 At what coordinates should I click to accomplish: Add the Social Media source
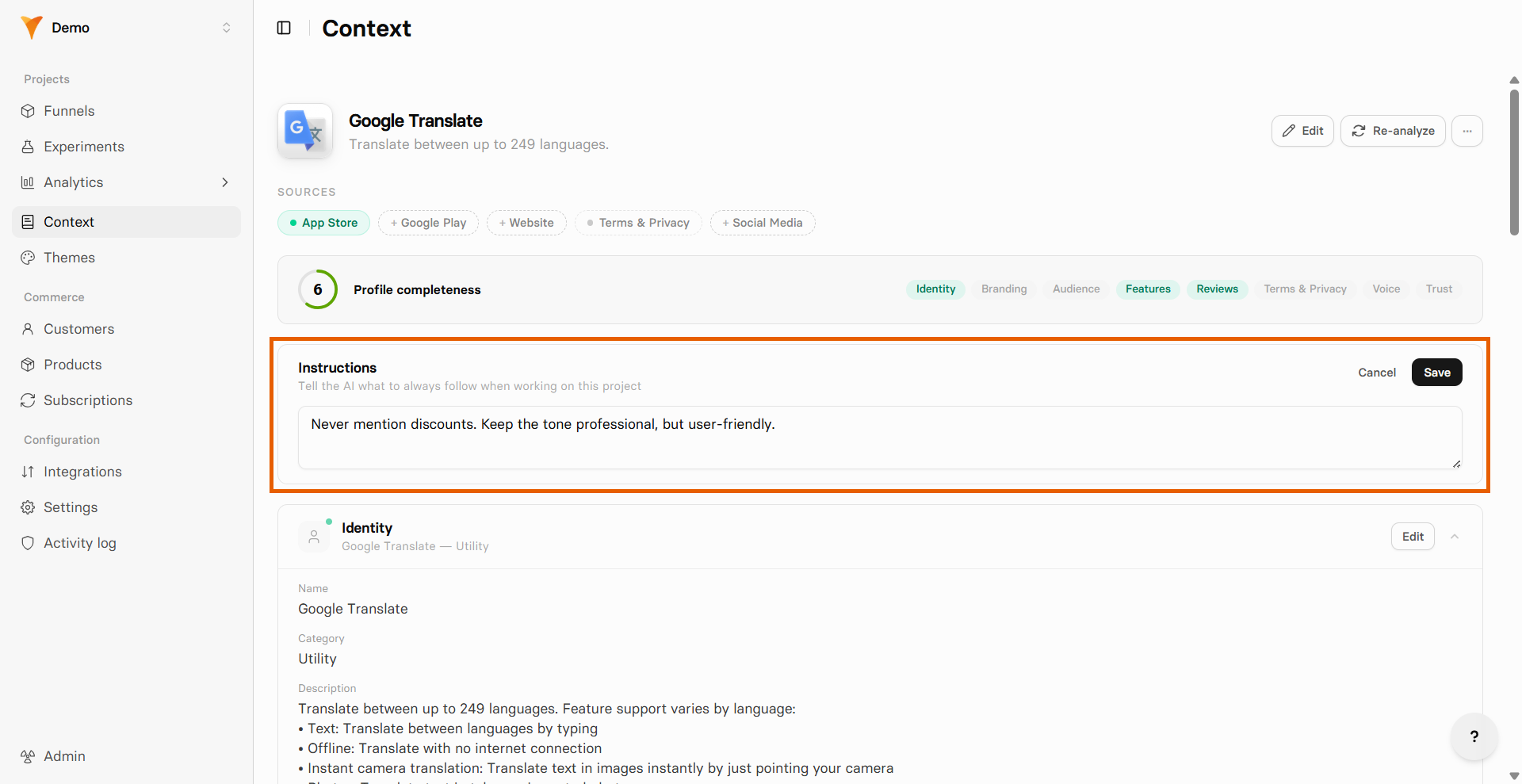click(x=763, y=223)
